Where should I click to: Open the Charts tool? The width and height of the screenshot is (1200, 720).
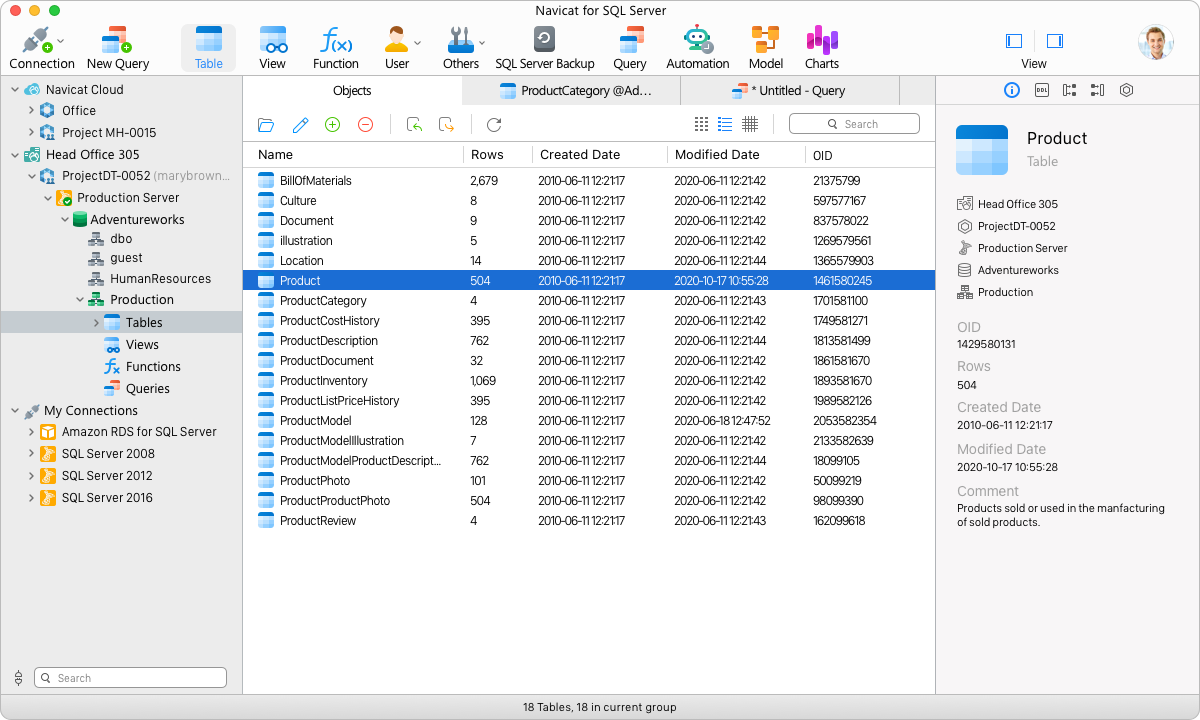point(821,45)
